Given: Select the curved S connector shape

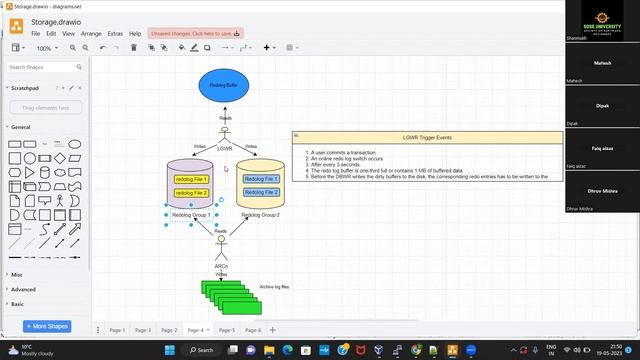Looking at the screenshot, I should (45, 229).
